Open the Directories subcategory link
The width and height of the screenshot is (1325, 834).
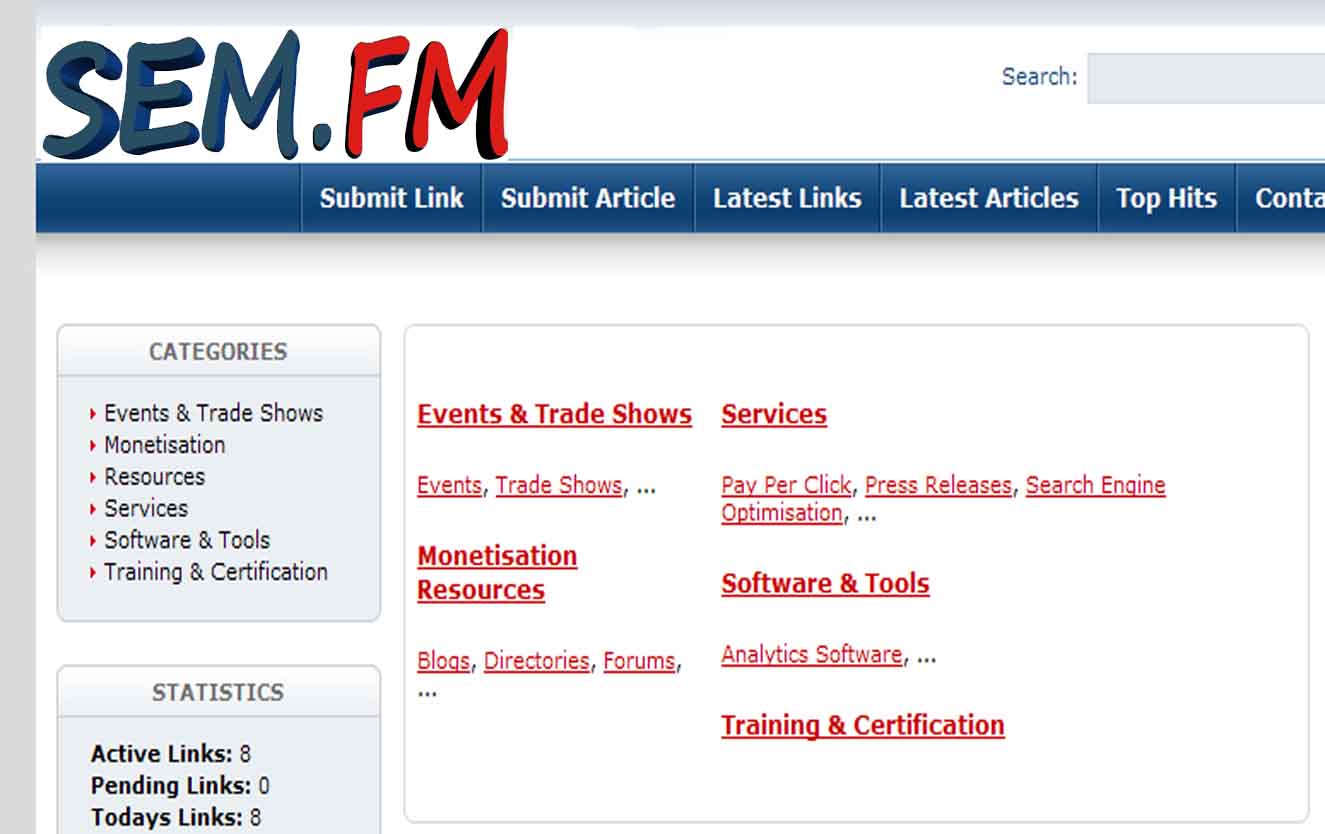(x=537, y=662)
